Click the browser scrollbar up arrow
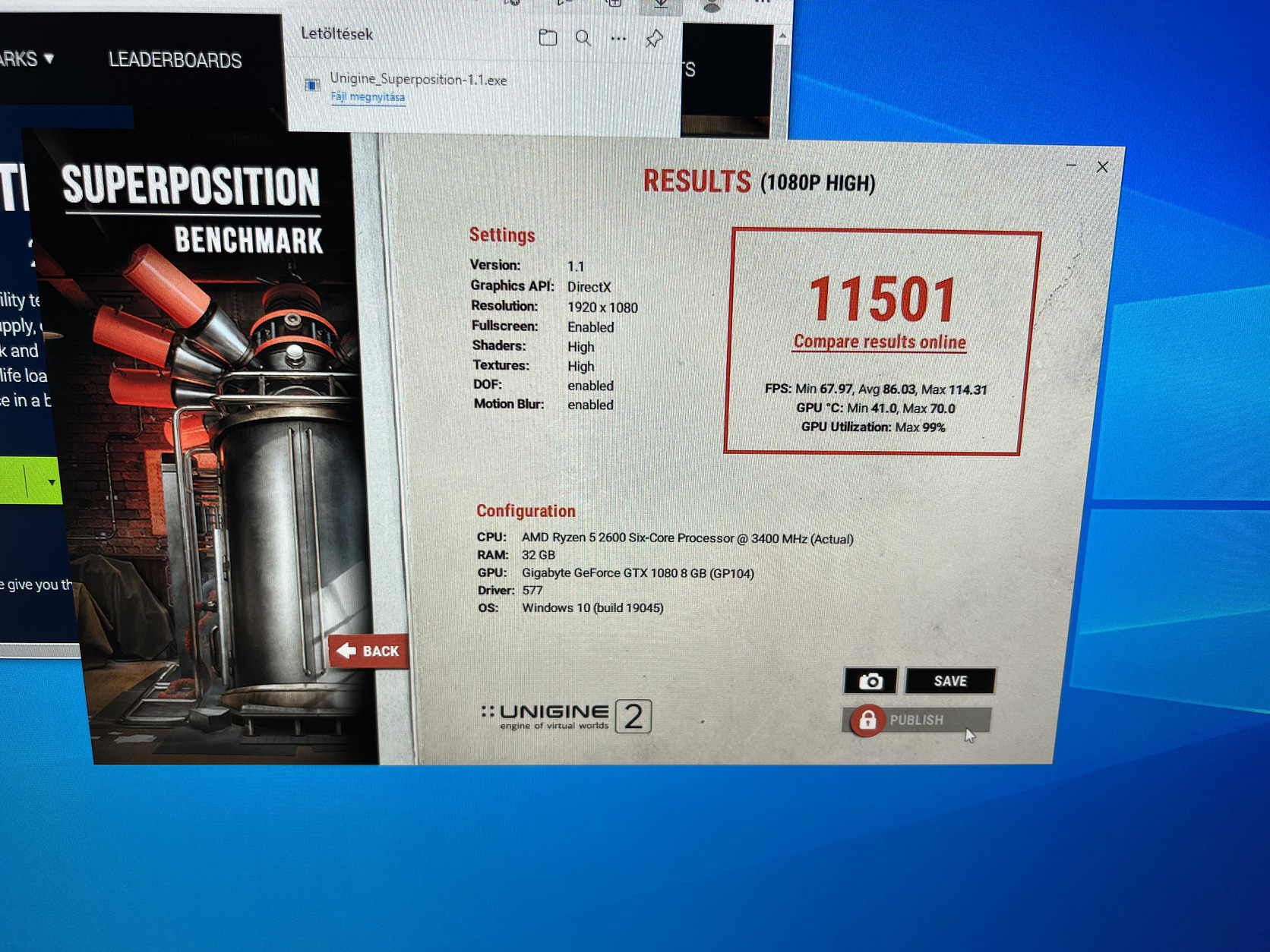 click(x=782, y=36)
